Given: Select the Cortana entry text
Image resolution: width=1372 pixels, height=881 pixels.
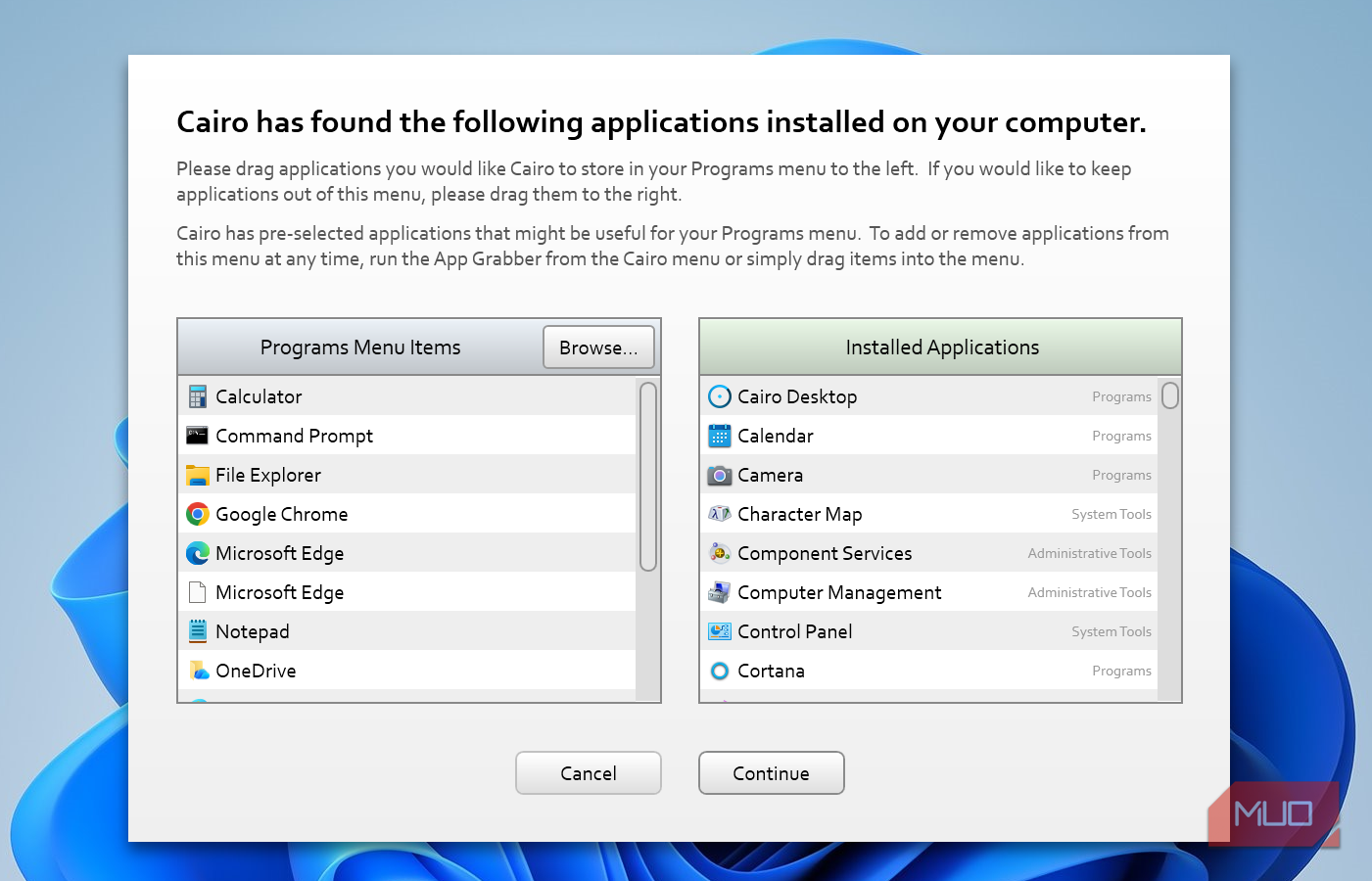Looking at the screenshot, I should (772, 671).
